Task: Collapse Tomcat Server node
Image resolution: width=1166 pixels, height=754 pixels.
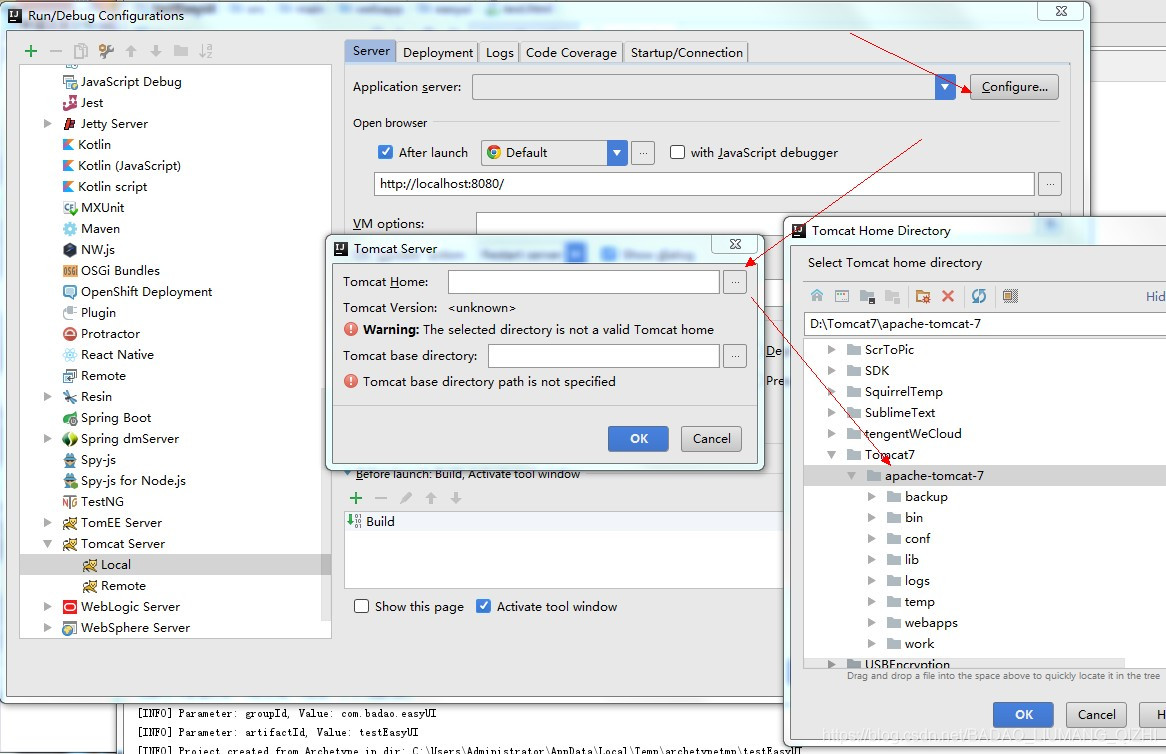Action: [x=48, y=544]
